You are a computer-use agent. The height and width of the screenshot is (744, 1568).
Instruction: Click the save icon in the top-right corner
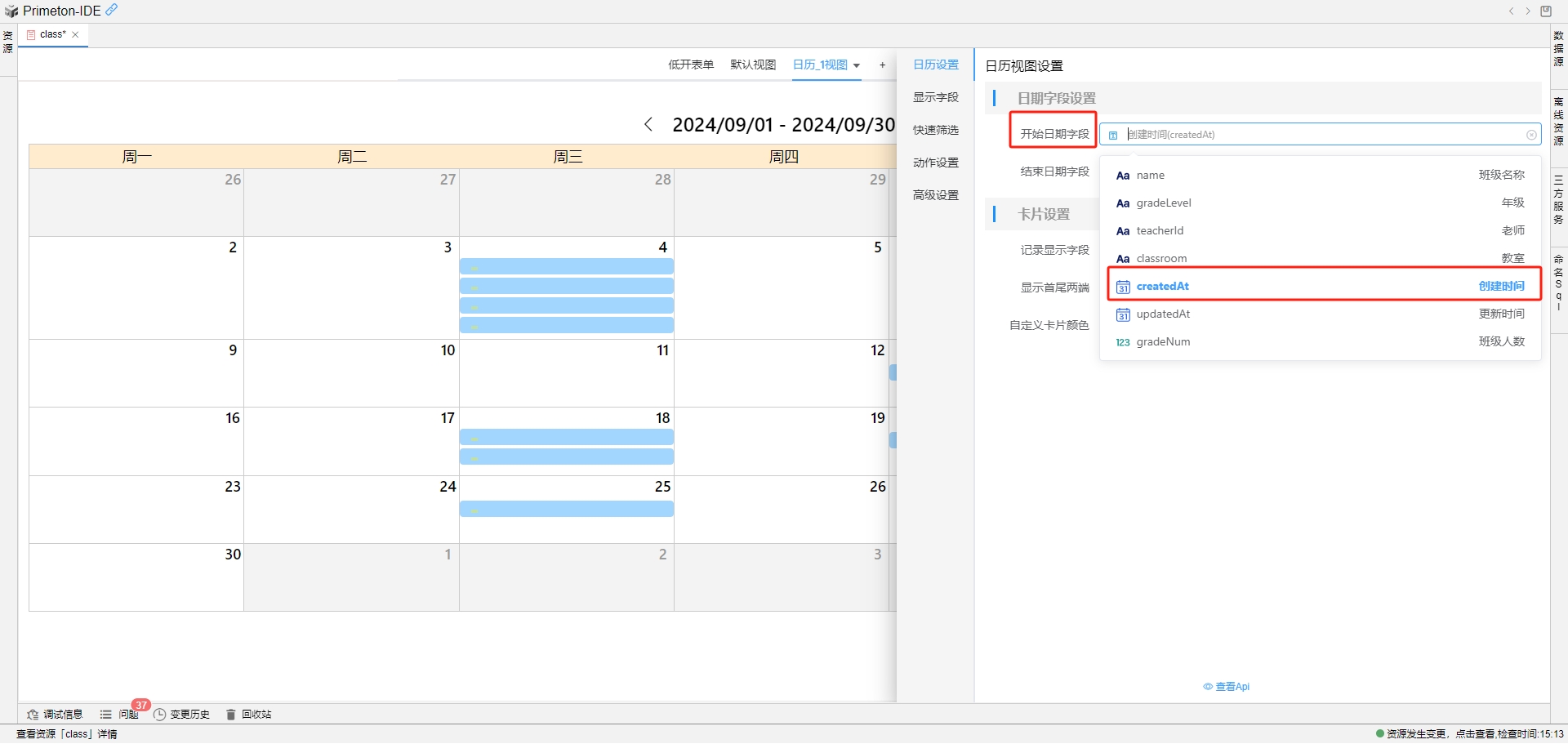point(1544,11)
